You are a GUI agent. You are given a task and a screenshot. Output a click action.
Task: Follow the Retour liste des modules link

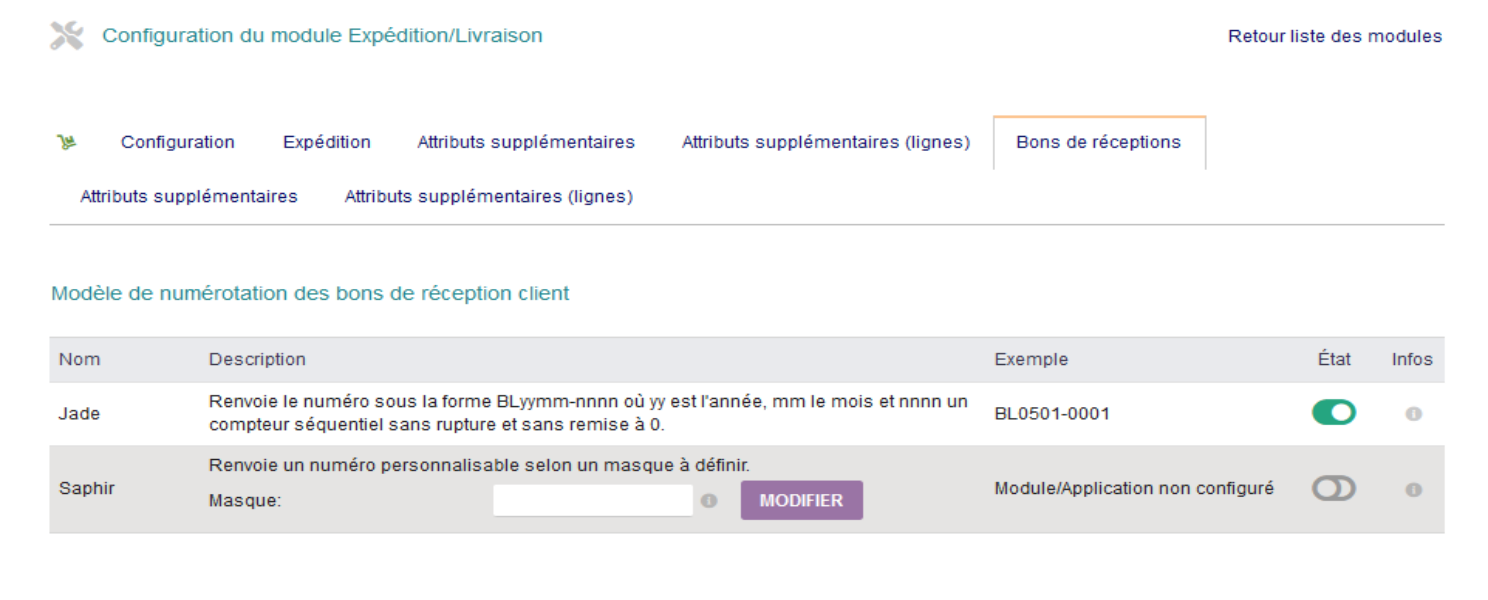1335,36
